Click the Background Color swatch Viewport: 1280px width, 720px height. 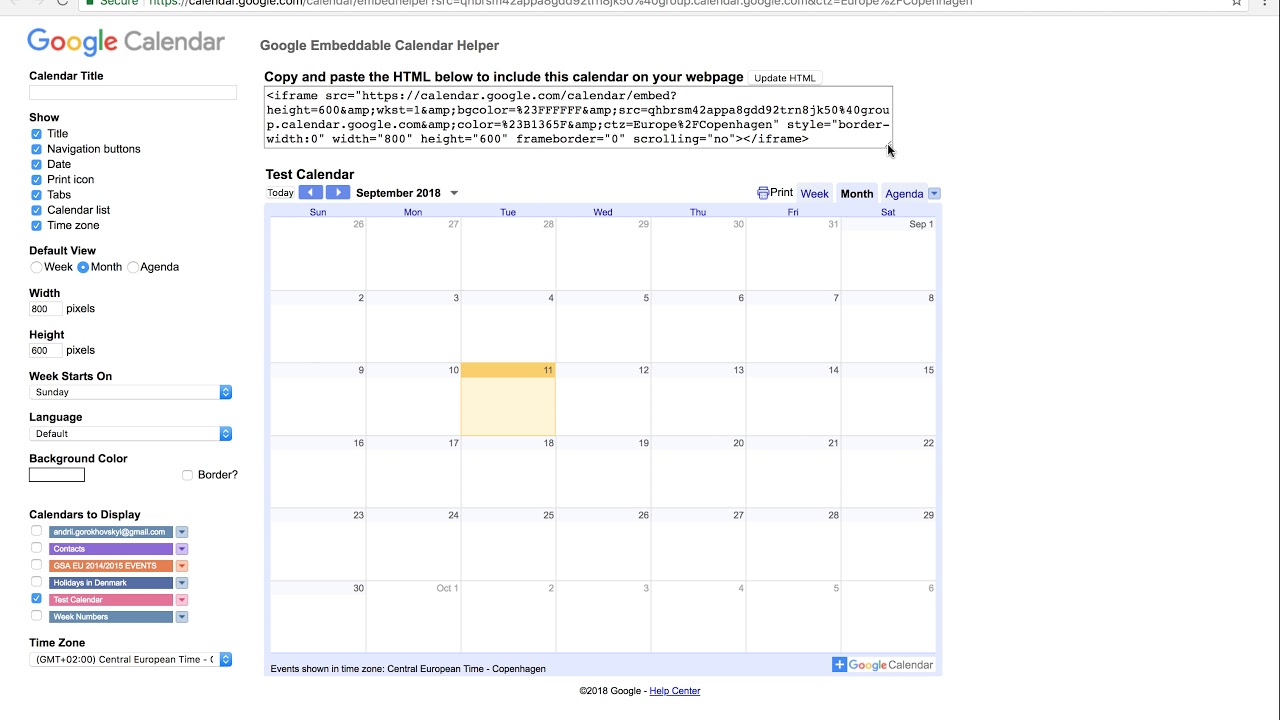click(57, 475)
